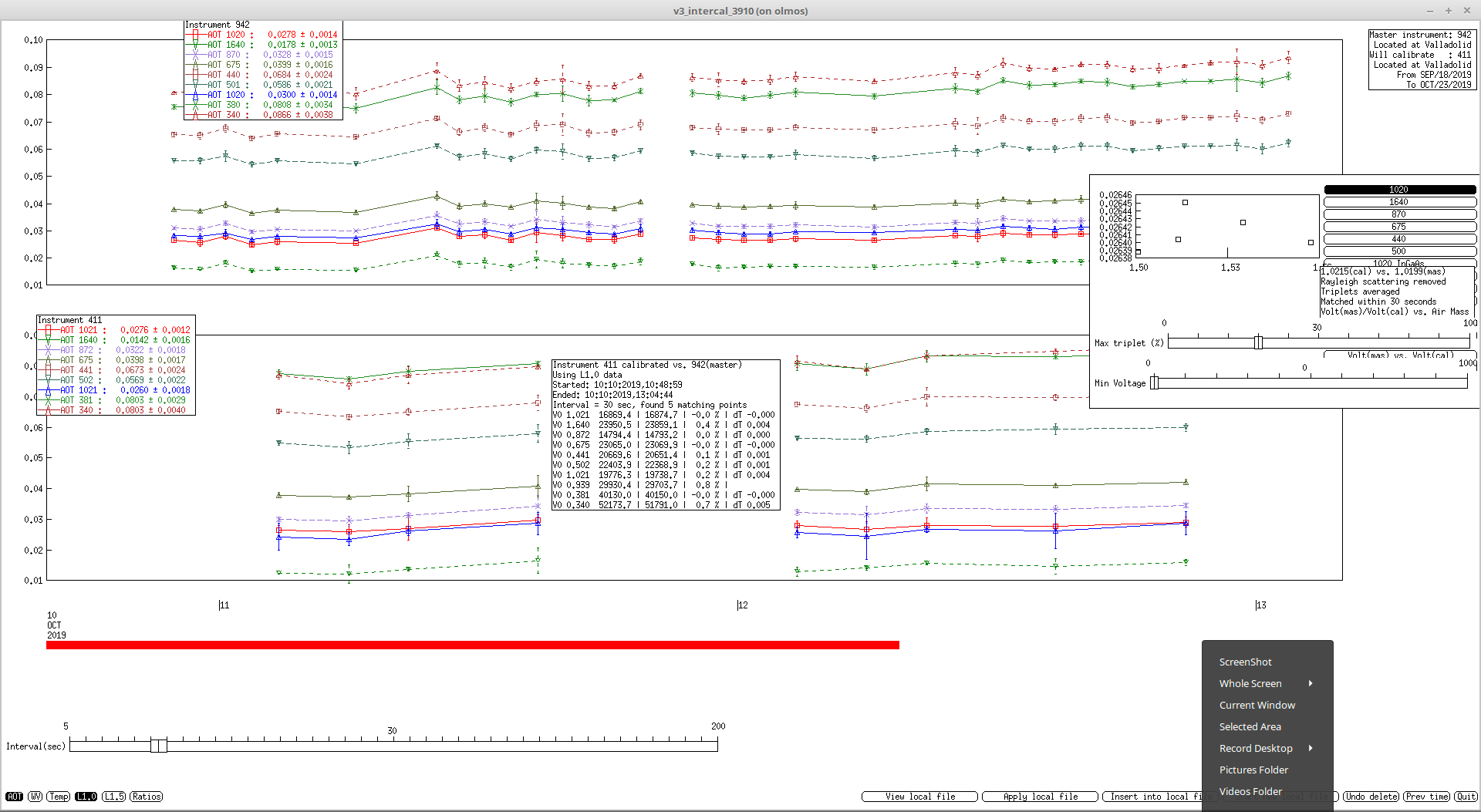Quit the intercal application
This screenshot has width=1481, height=812.
[1466, 797]
